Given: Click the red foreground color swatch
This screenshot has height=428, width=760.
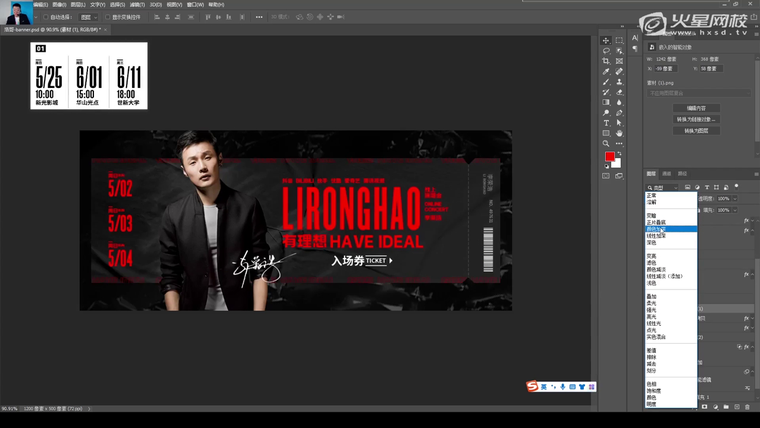Looking at the screenshot, I should click(609, 158).
